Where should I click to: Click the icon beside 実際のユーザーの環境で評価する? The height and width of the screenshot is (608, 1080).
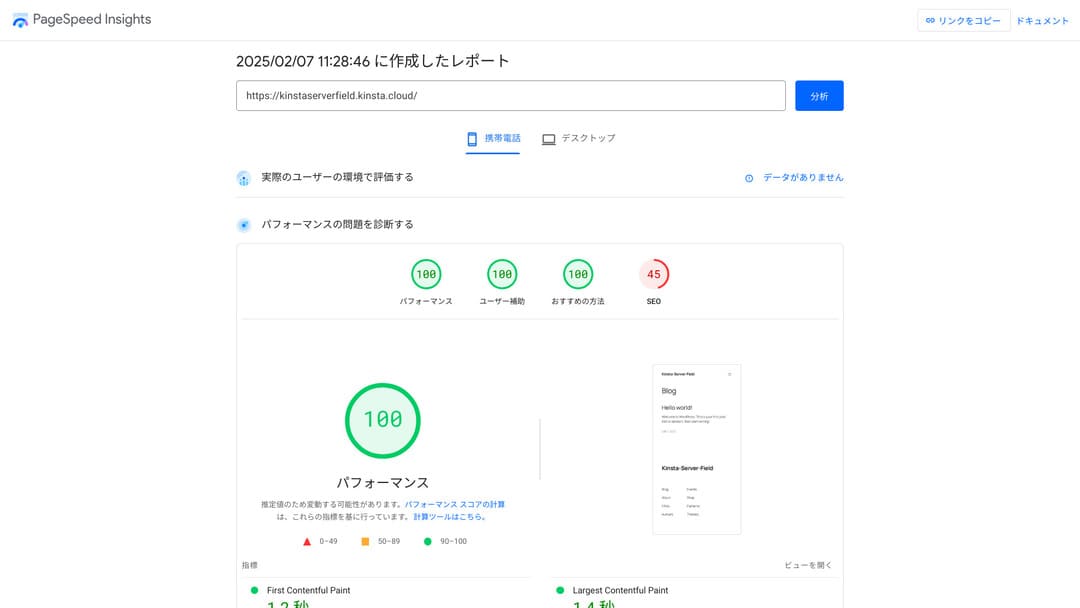coord(243,178)
